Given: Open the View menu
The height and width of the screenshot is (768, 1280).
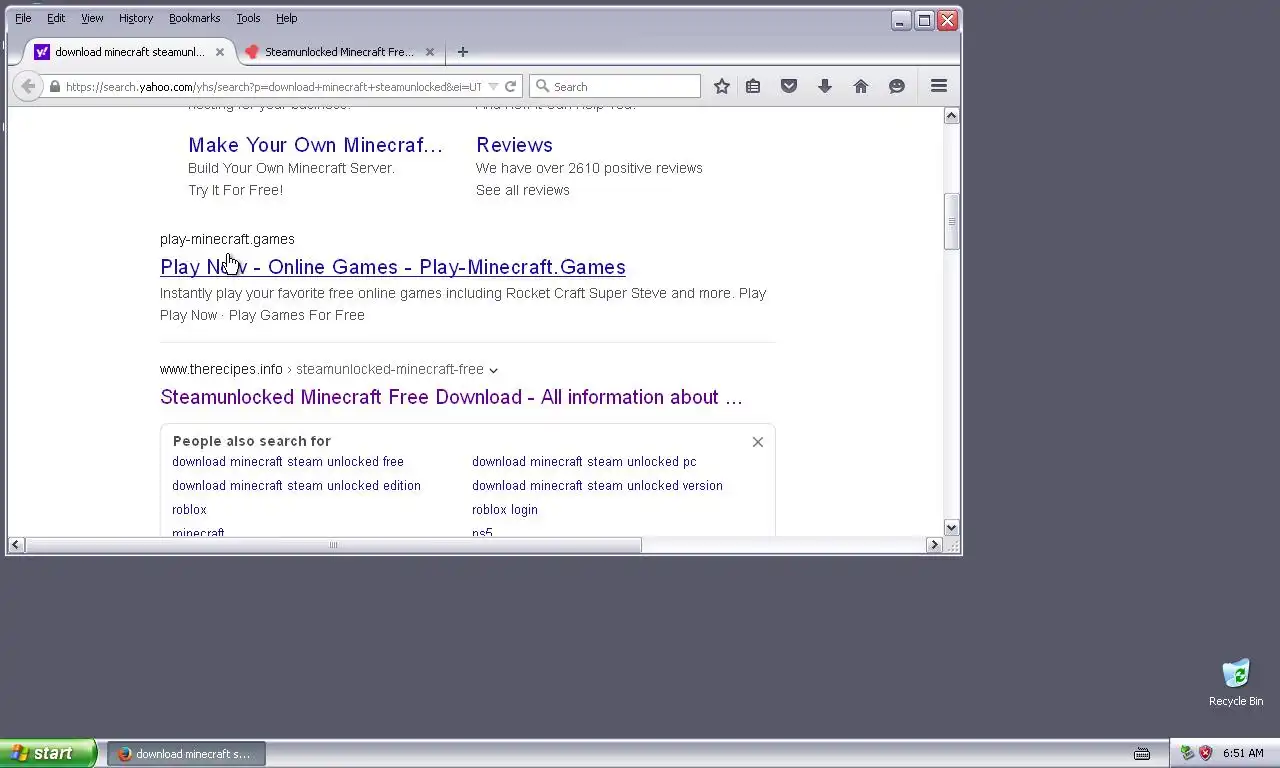Looking at the screenshot, I should (x=92, y=18).
